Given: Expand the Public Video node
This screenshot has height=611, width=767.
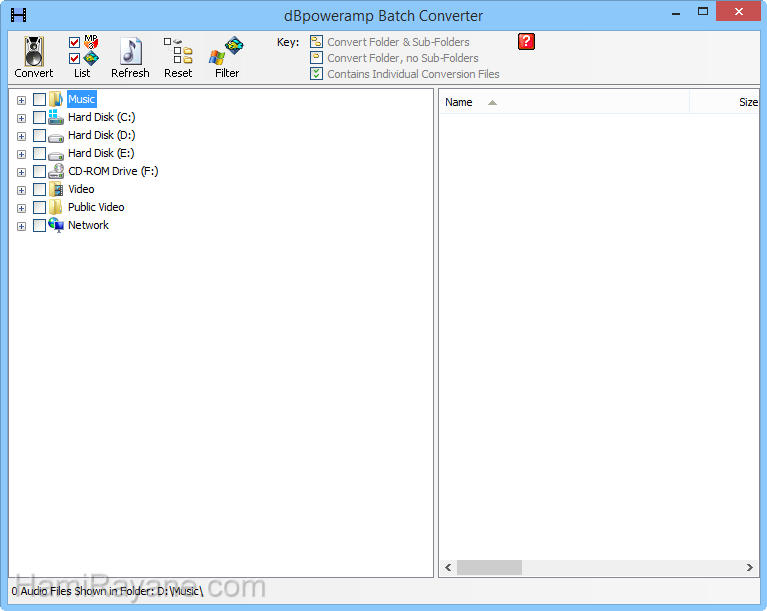Looking at the screenshot, I should [x=21, y=208].
